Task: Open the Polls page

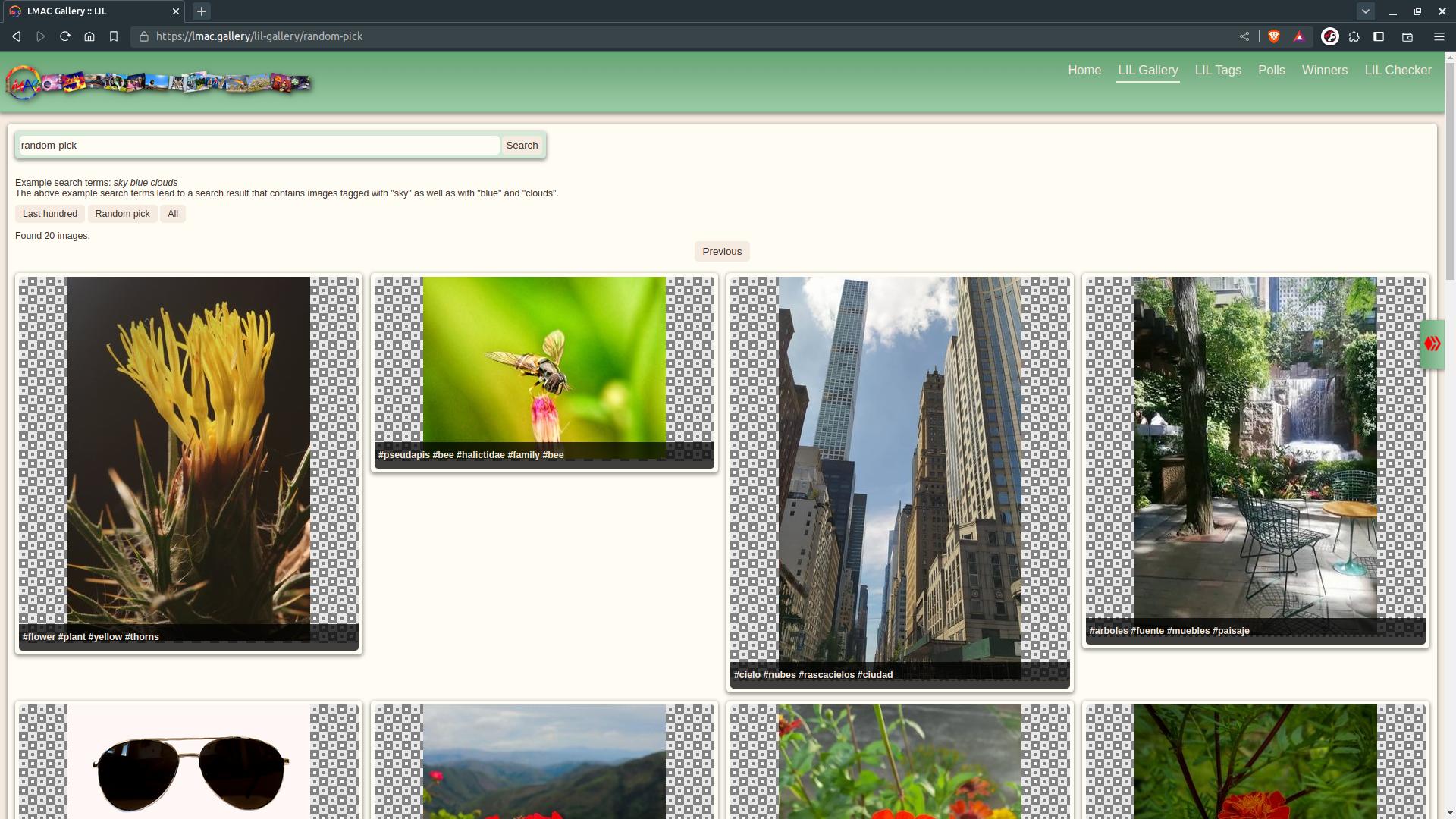Action: [x=1272, y=71]
